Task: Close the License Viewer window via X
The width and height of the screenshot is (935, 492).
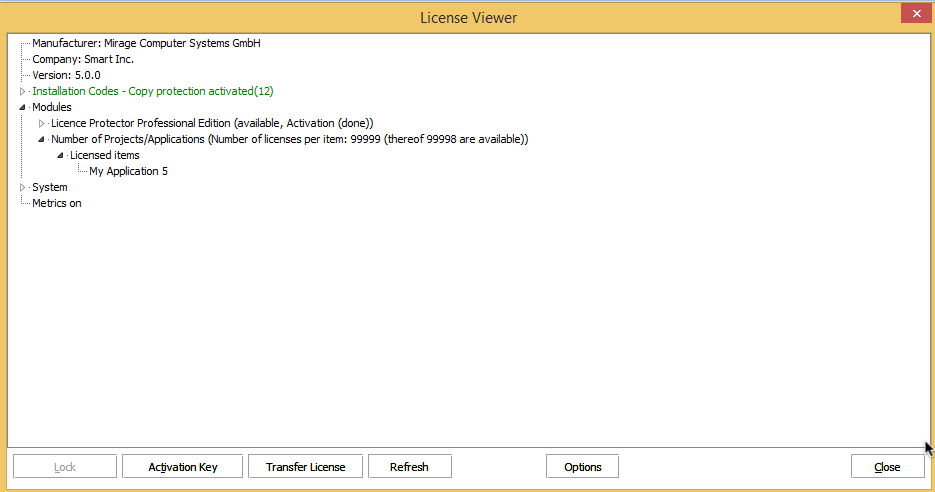Action: (917, 13)
